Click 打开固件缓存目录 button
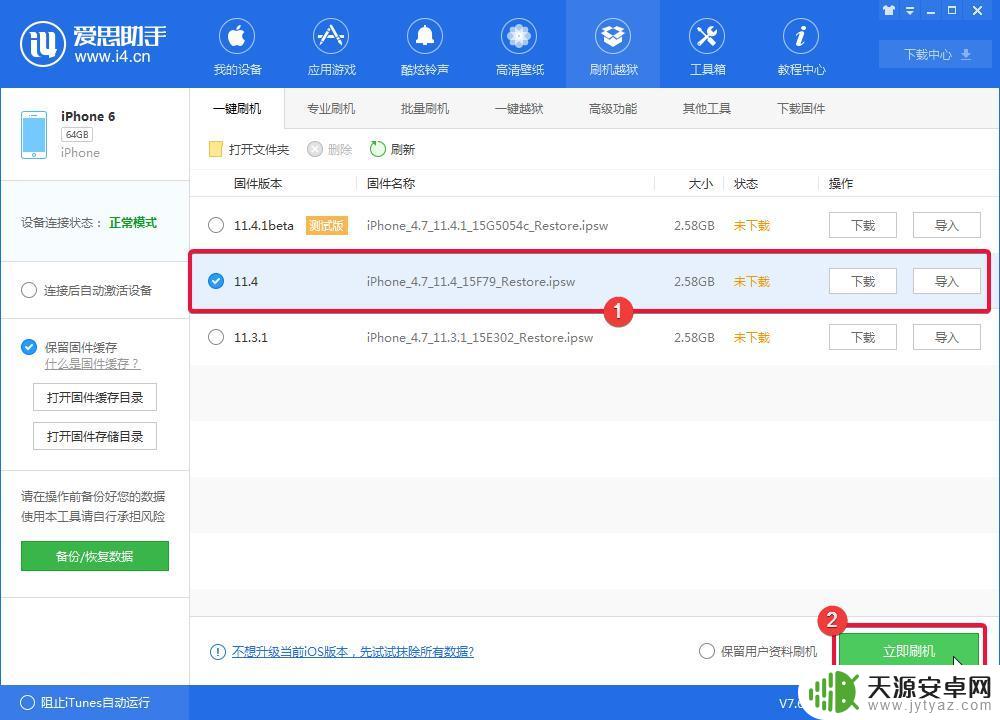1000x720 pixels. tap(94, 397)
